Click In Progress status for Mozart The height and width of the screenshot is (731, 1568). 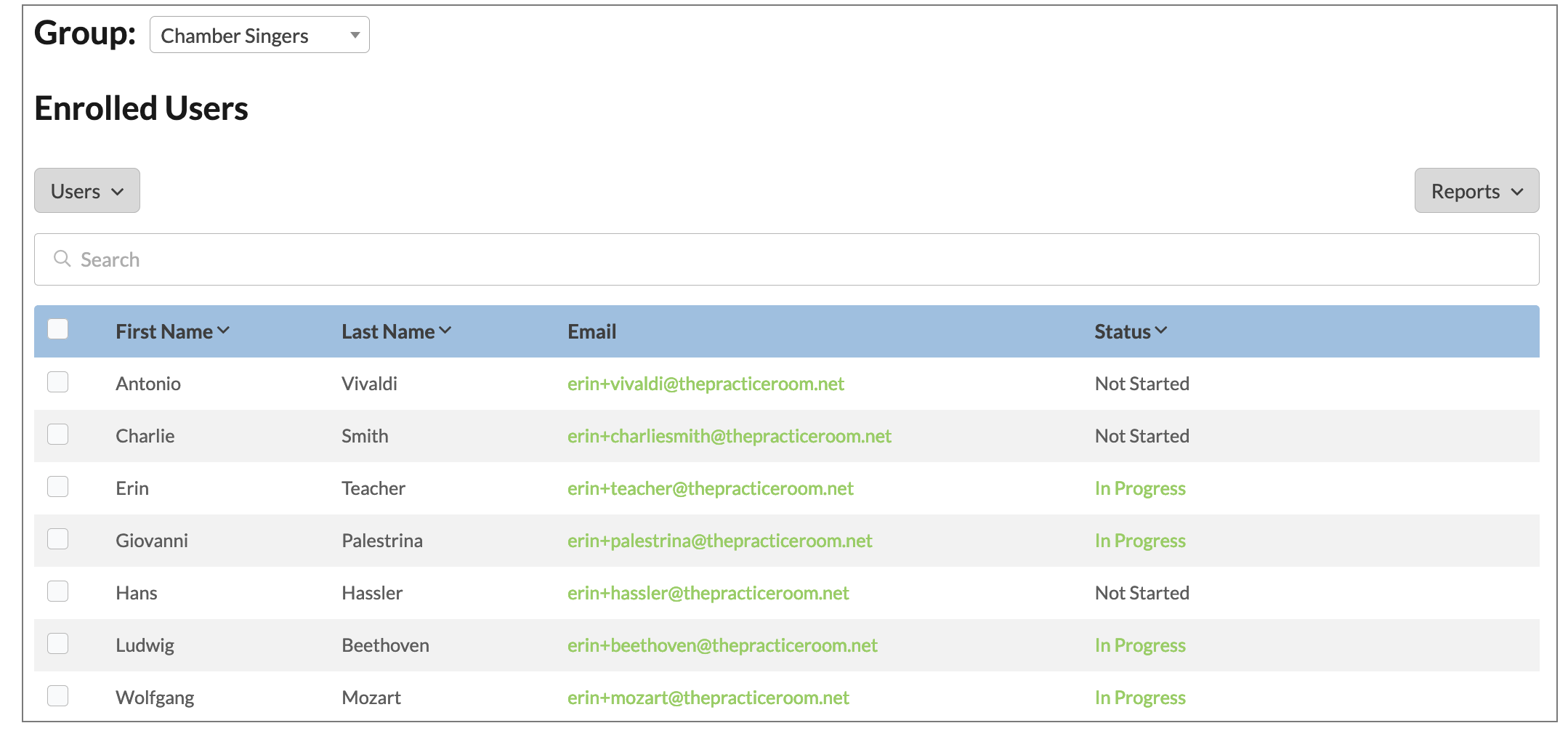pos(1139,698)
